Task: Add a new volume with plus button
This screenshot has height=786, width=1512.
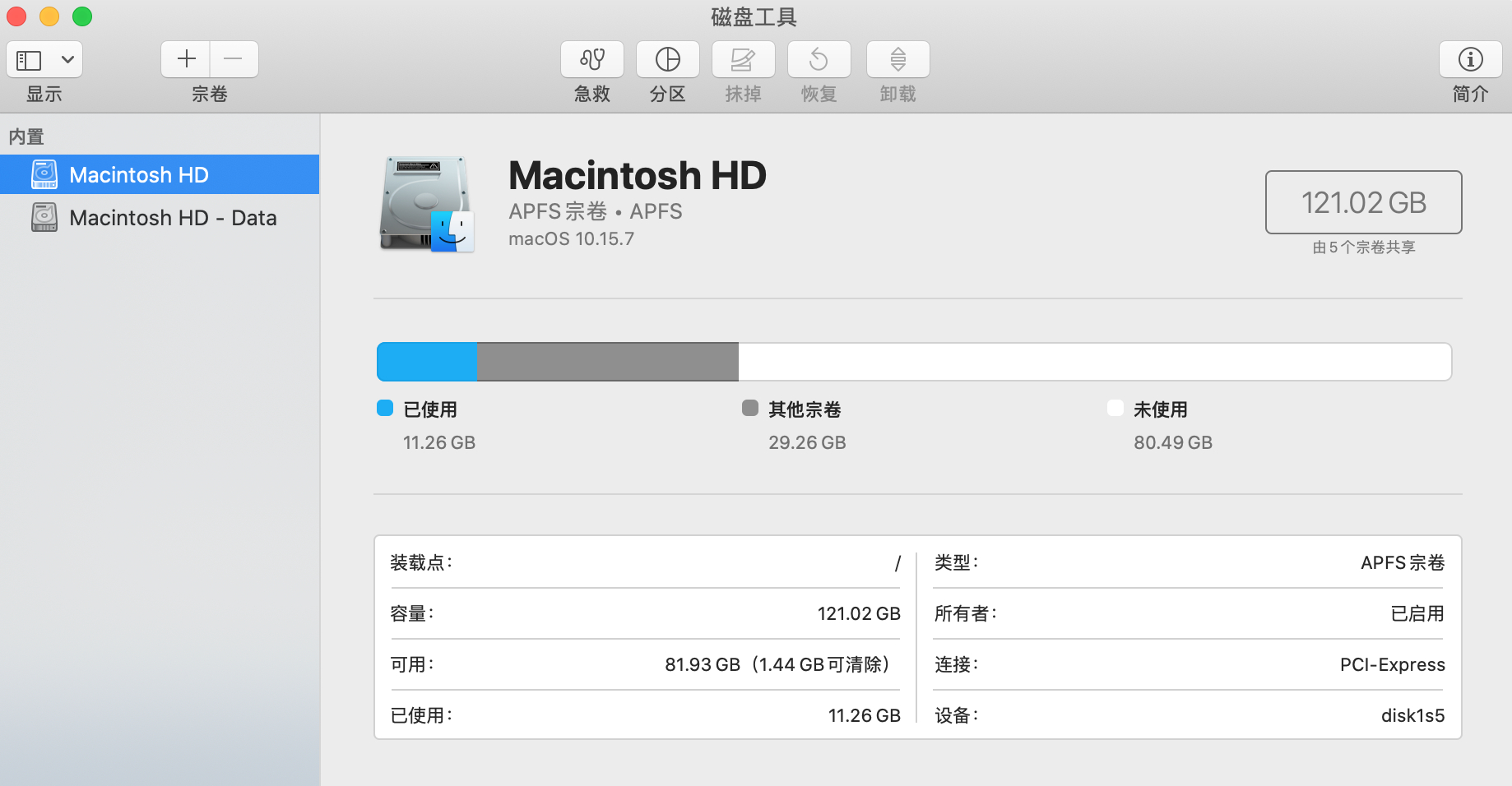Action: click(186, 59)
